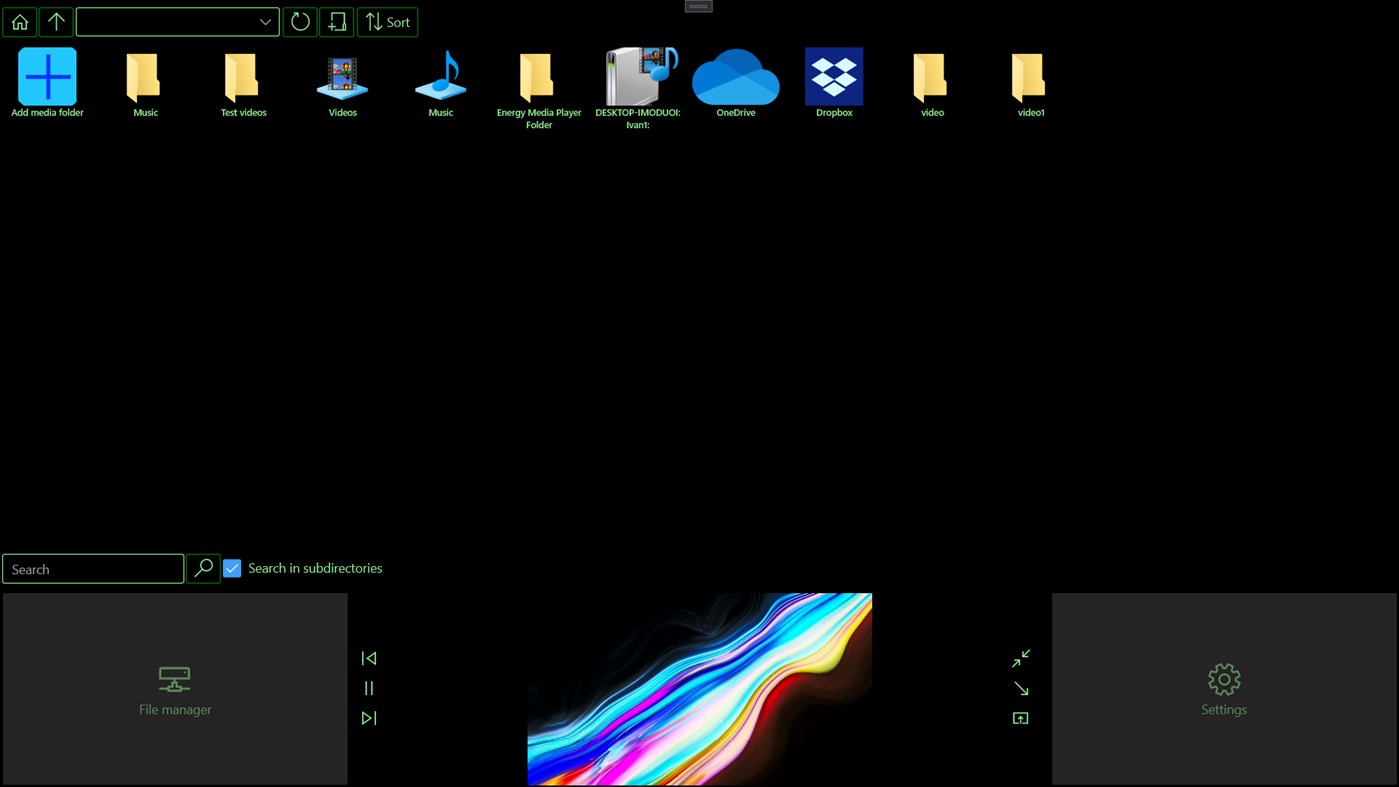This screenshot has height=787, width=1399.
Task: Open the File manager panel
Action: click(x=174, y=688)
